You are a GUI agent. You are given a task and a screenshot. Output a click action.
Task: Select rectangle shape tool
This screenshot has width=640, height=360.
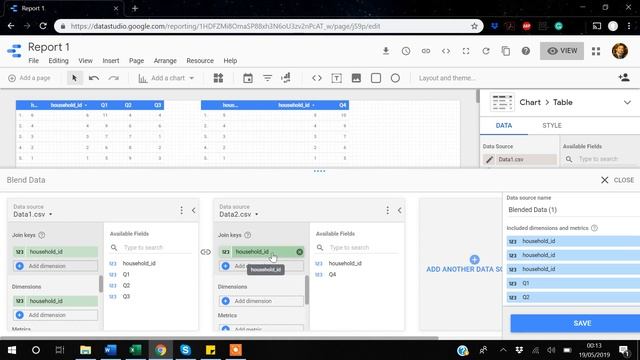[x=376, y=78]
